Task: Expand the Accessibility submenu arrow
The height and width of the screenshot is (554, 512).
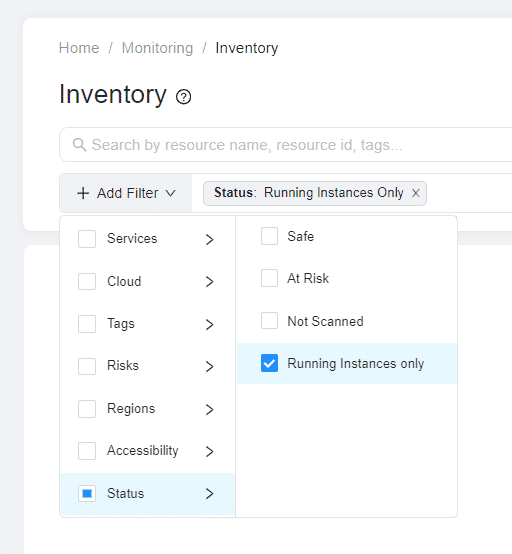Action: 210,451
